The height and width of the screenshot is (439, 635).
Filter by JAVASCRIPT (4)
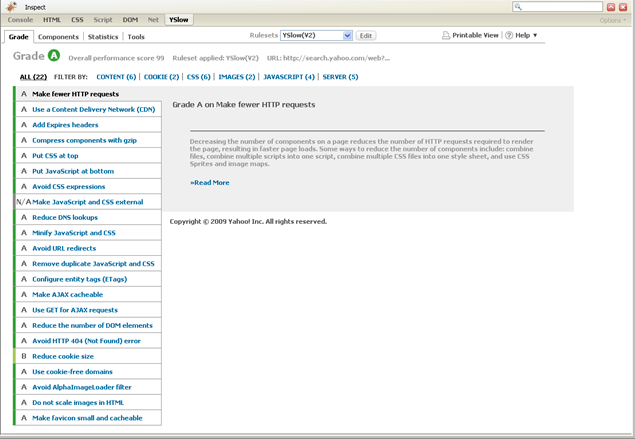pyautogui.click(x=289, y=77)
